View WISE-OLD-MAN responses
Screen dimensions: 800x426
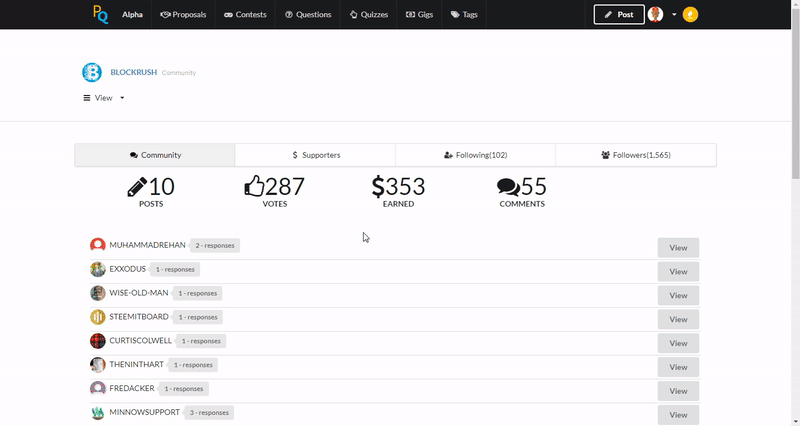pyautogui.click(x=678, y=296)
